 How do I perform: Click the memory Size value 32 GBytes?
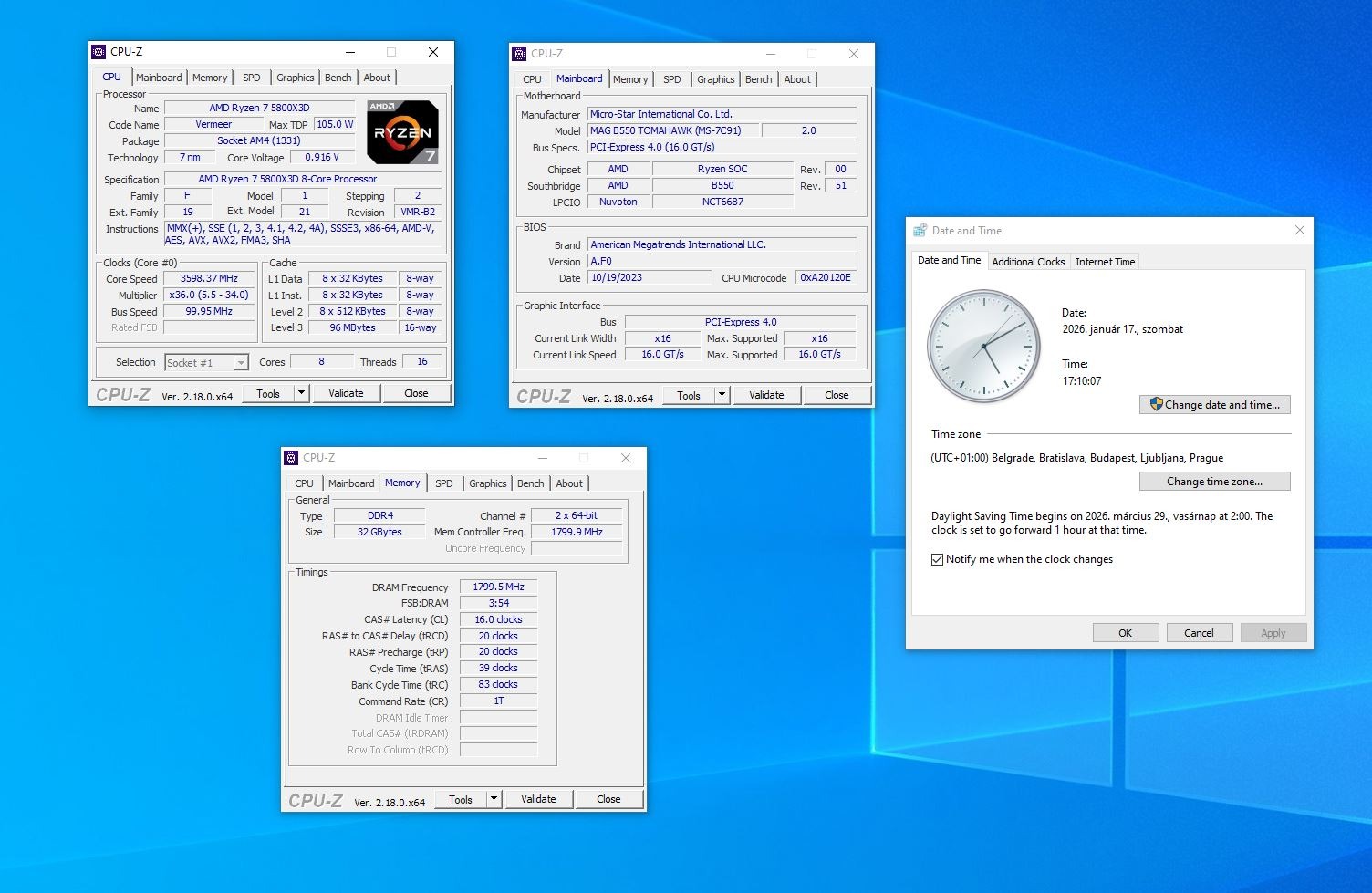point(379,533)
